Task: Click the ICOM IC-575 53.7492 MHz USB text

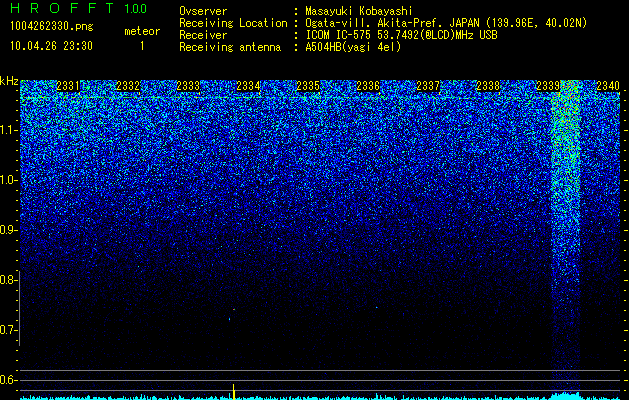Action: click(x=401, y=35)
